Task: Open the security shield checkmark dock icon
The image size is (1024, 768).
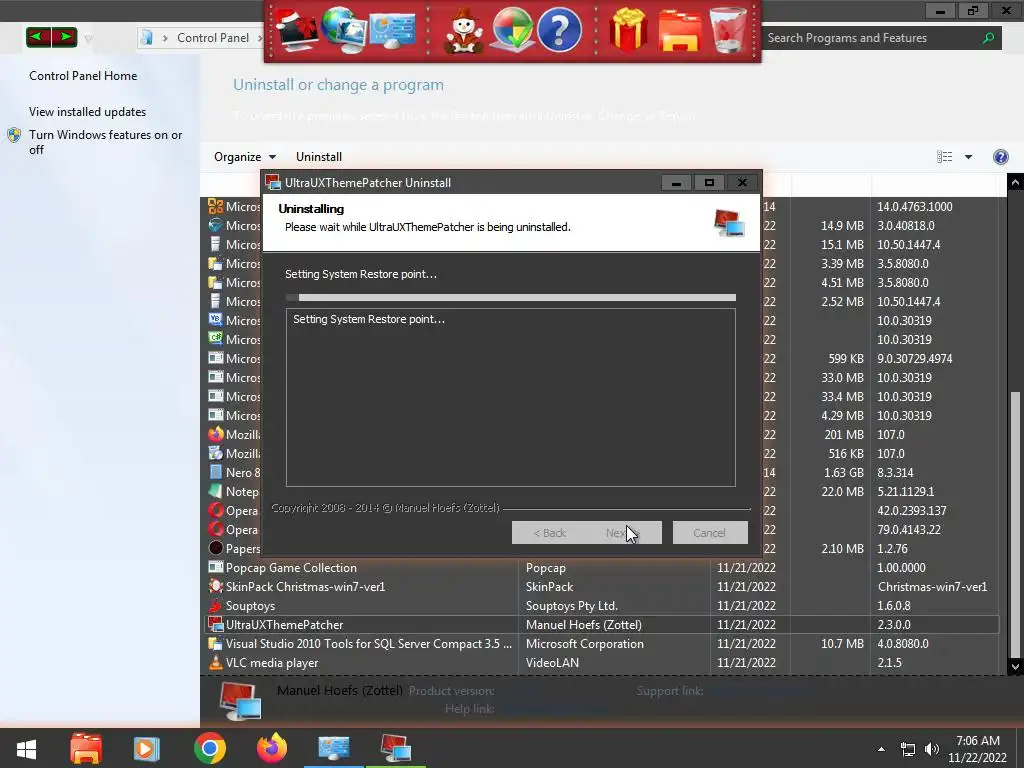Action: (x=512, y=30)
